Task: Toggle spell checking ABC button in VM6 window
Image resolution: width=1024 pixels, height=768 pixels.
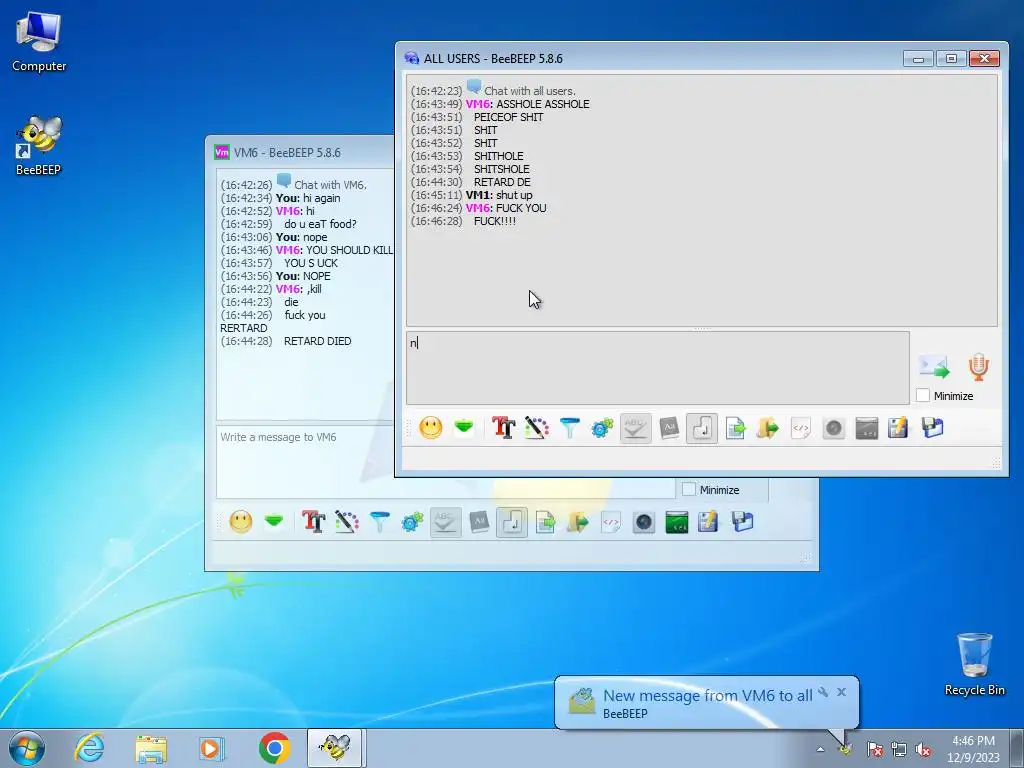Action: [445, 522]
